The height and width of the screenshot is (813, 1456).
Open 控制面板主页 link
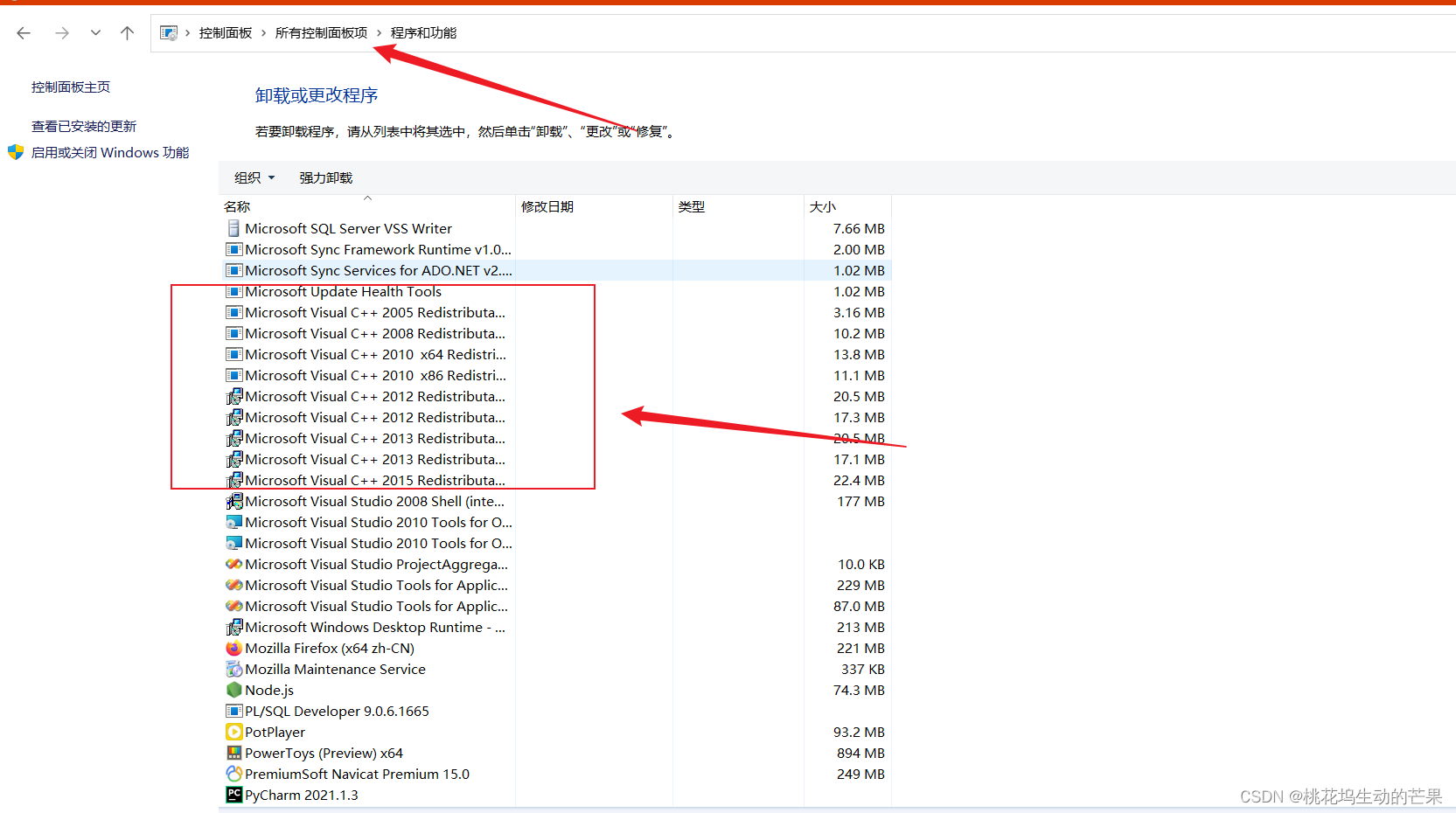[x=71, y=87]
